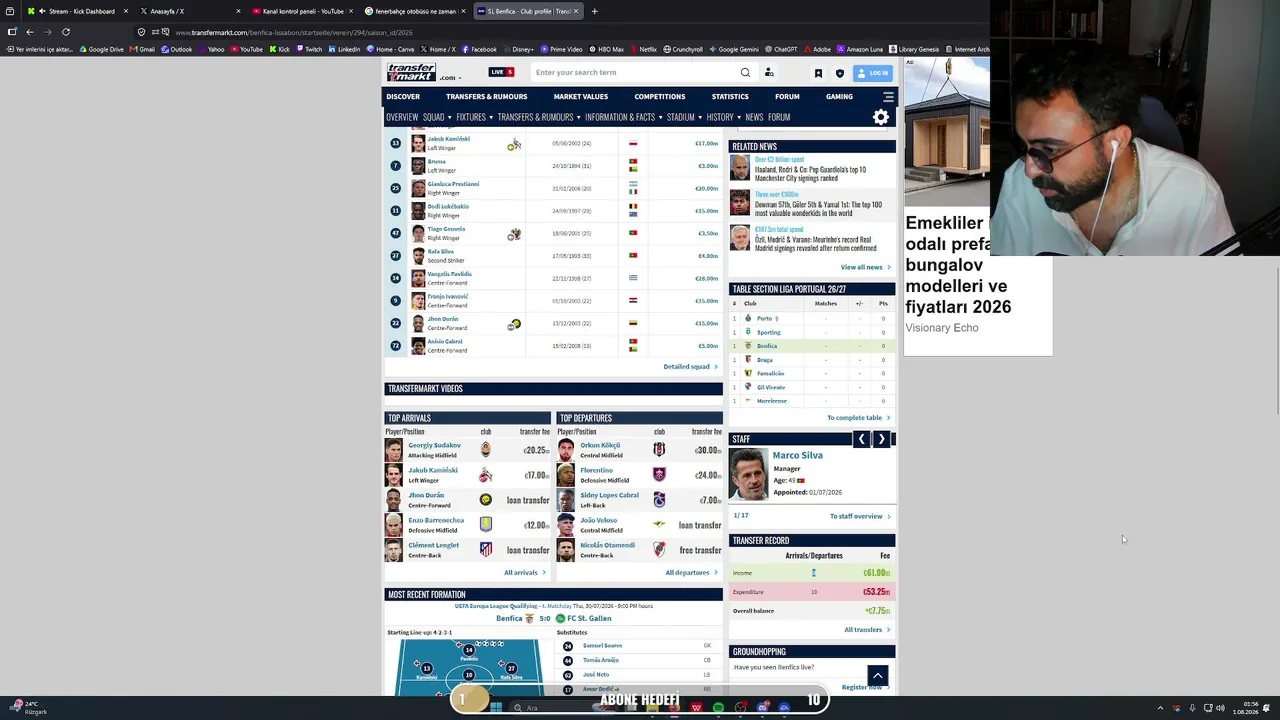The width and height of the screenshot is (1280, 720).
Task: Click the shield icon in site header
Action: point(839,73)
